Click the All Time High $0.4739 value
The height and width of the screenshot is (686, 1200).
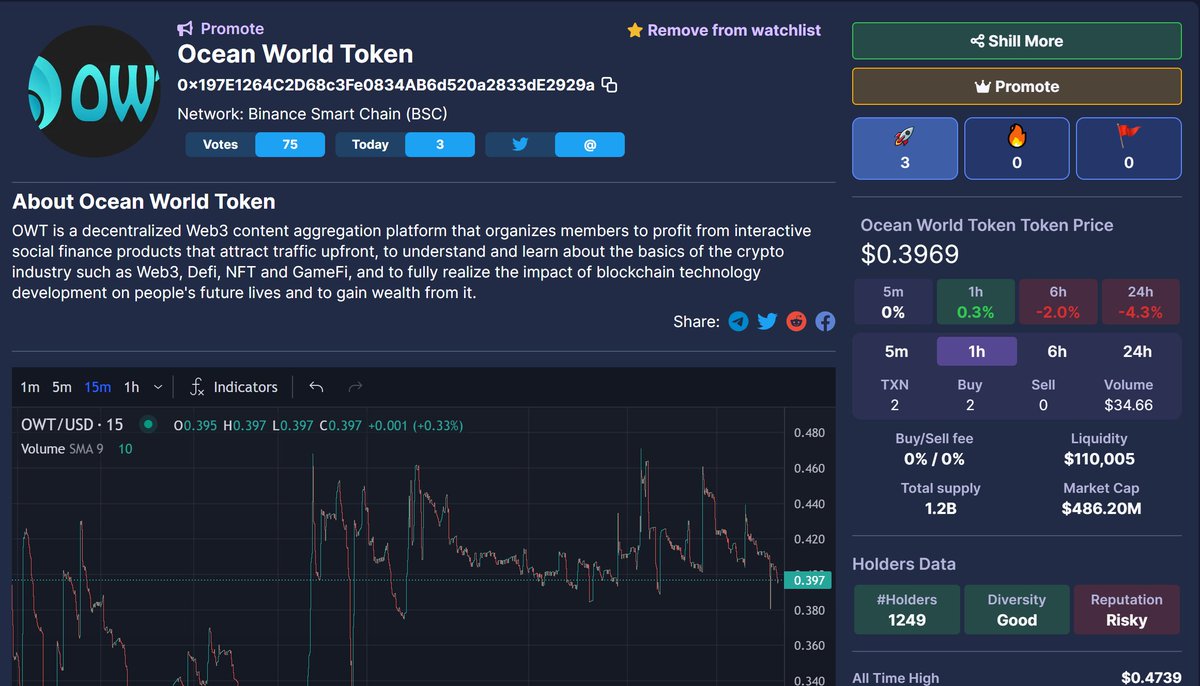pyautogui.click(x=1151, y=678)
